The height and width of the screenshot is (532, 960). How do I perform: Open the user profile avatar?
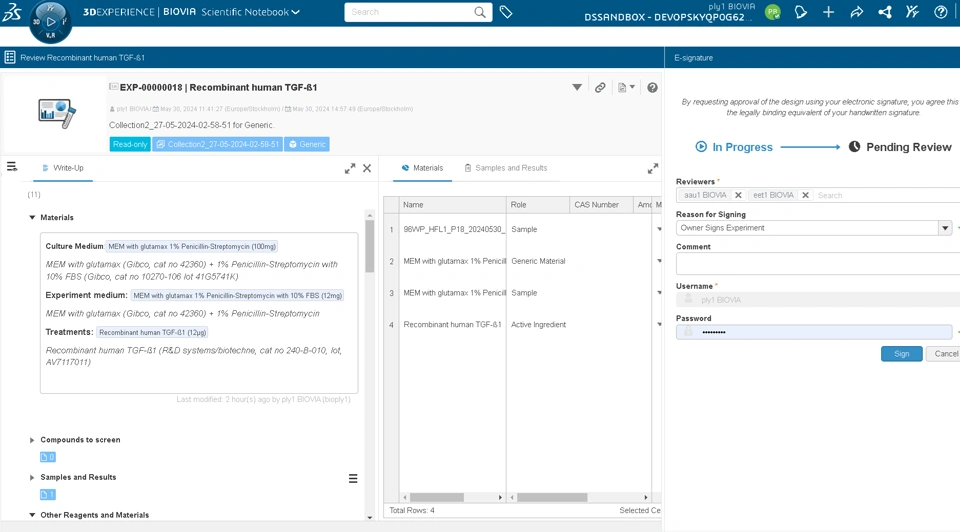[773, 12]
